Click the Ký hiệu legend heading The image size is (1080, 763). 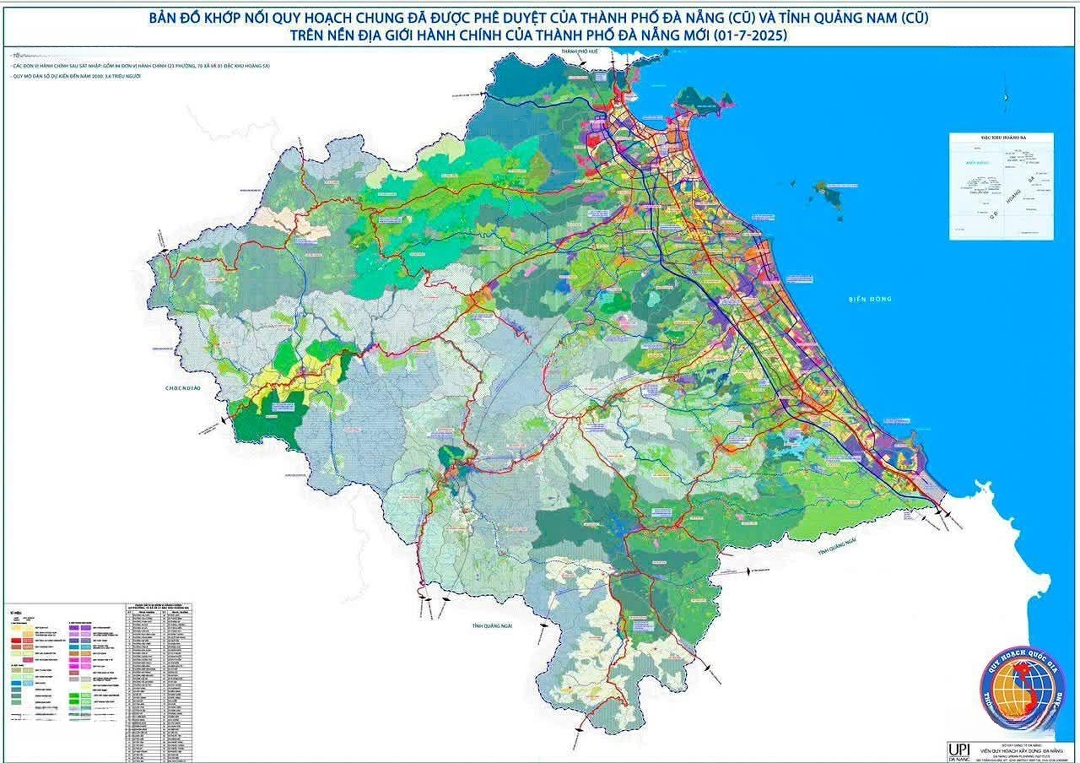(x=16, y=613)
